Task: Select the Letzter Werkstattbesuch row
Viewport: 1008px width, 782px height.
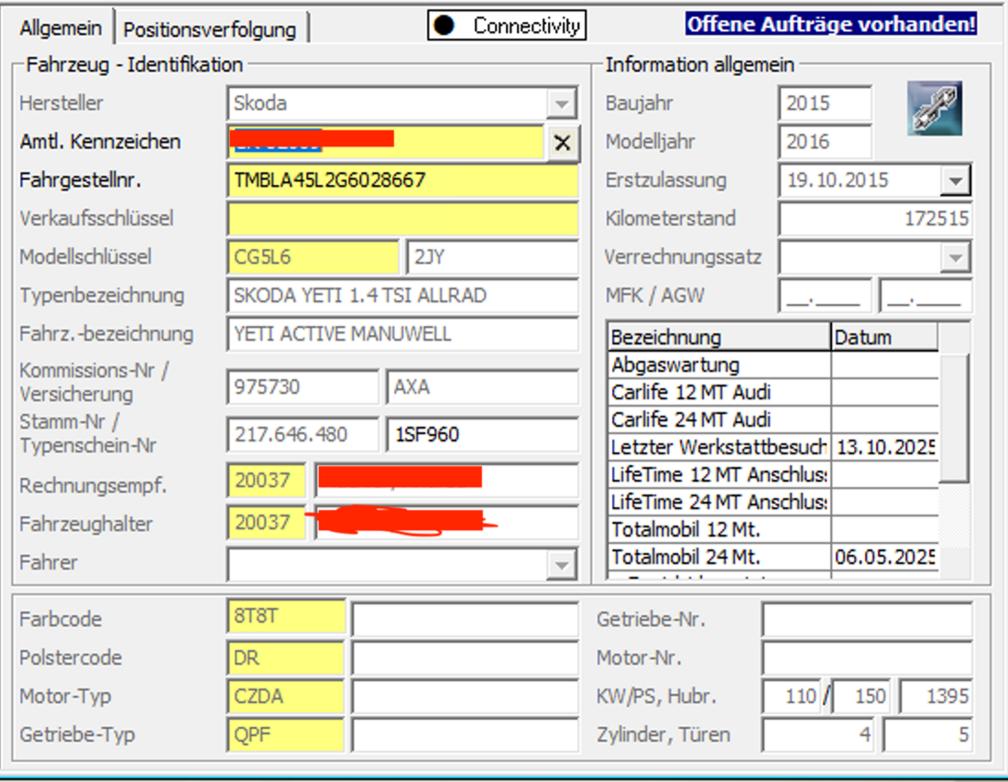Action: click(718, 447)
